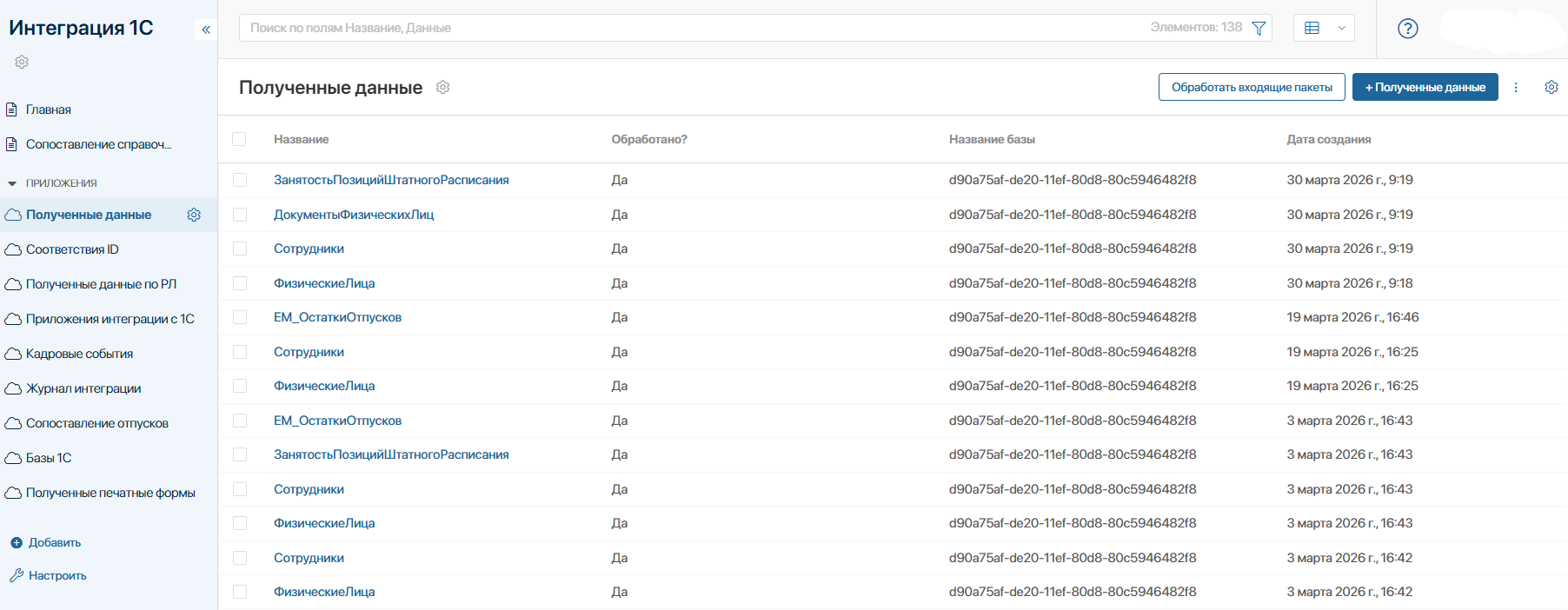Sort by the Дата создания column header

(1328, 139)
